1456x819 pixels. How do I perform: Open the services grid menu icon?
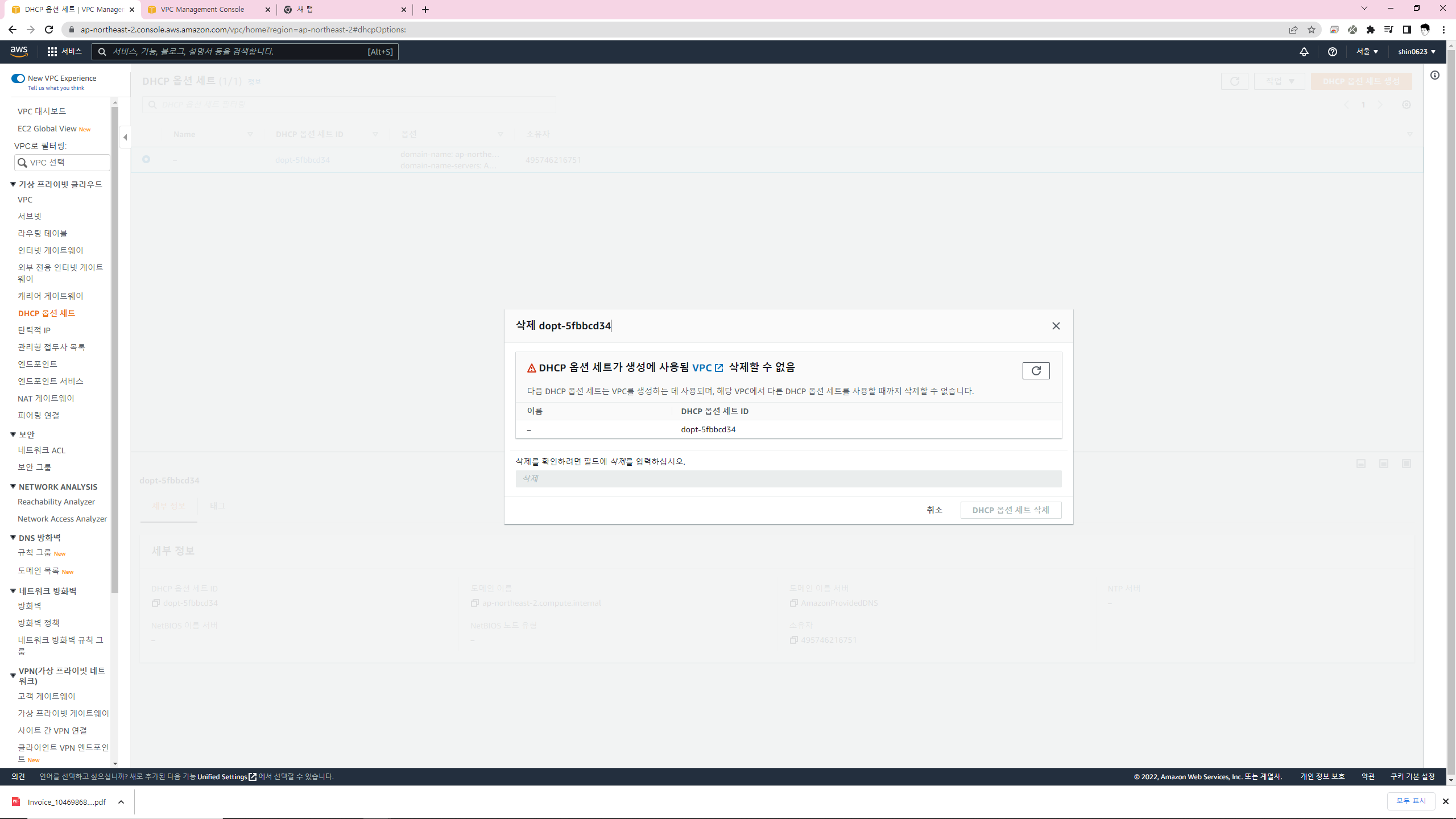(x=52, y=51)
